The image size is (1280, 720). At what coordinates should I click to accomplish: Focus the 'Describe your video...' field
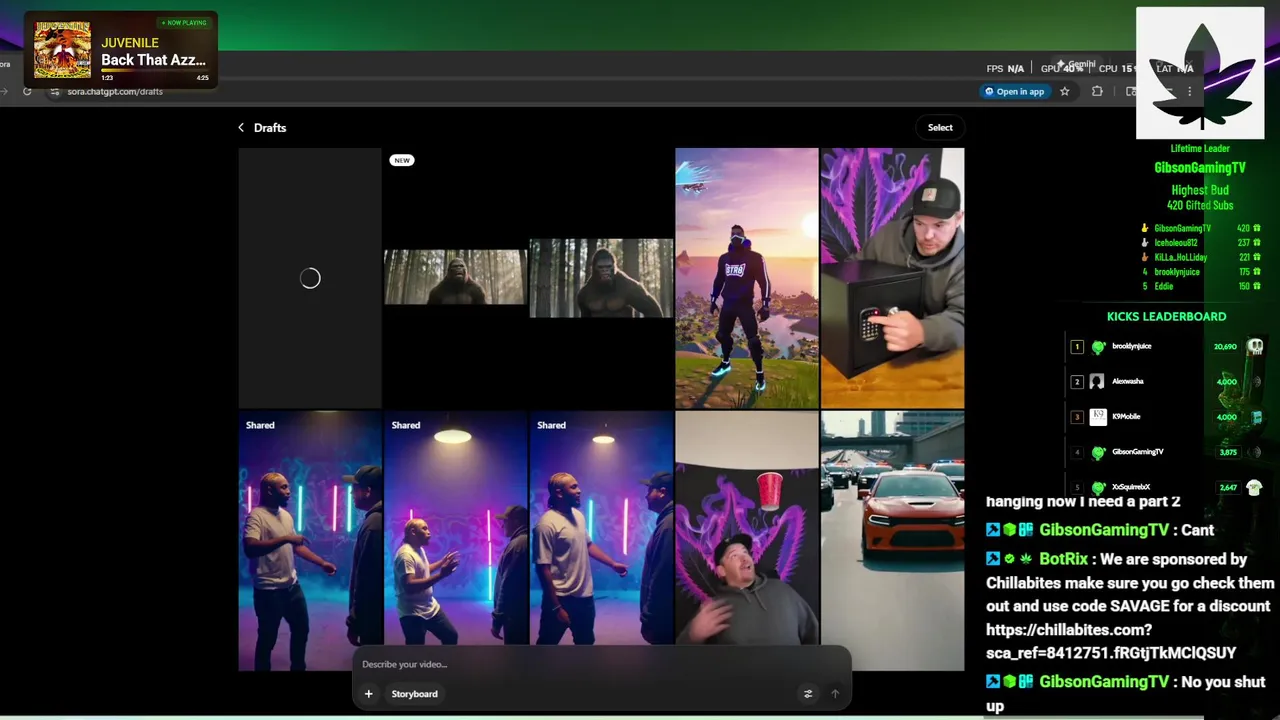click(600, 664)
